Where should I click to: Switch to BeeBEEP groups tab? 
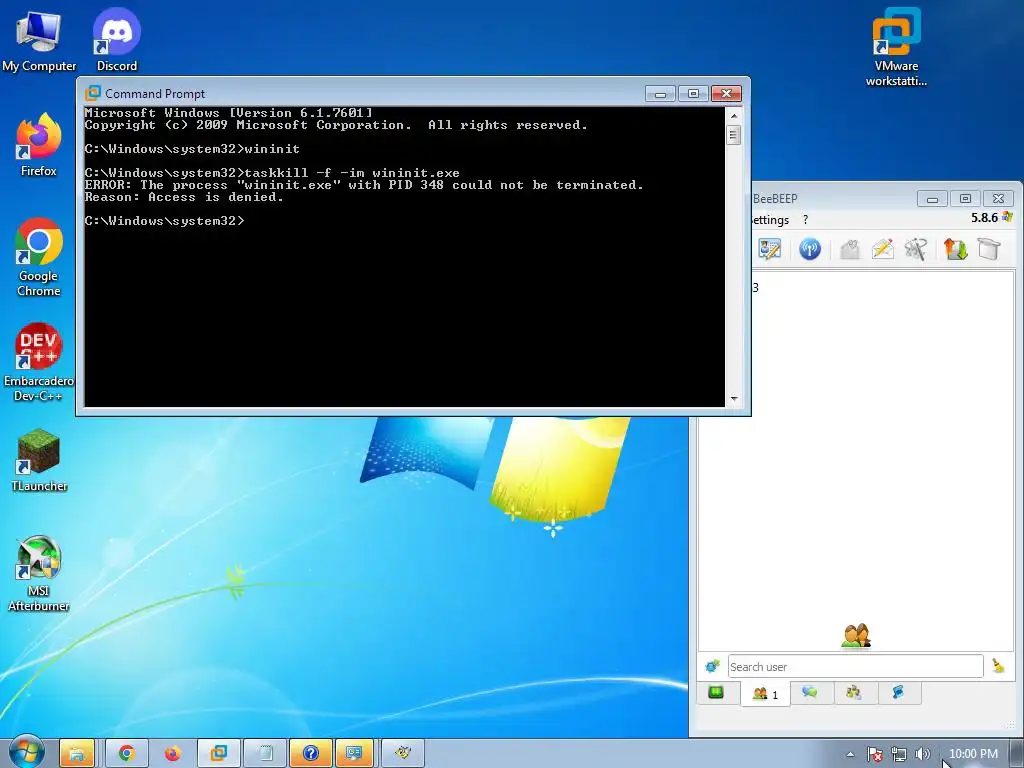[x=854, y=692]
